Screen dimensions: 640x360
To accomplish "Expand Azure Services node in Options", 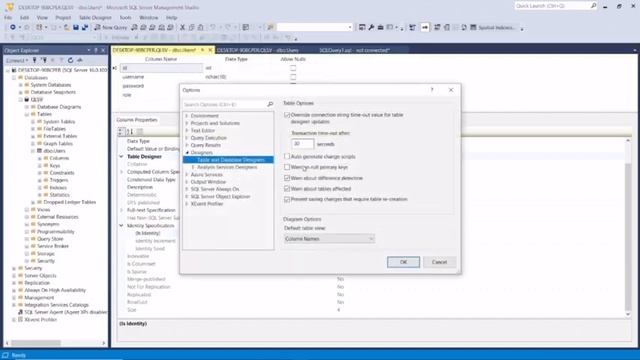I will coord(187,174).
